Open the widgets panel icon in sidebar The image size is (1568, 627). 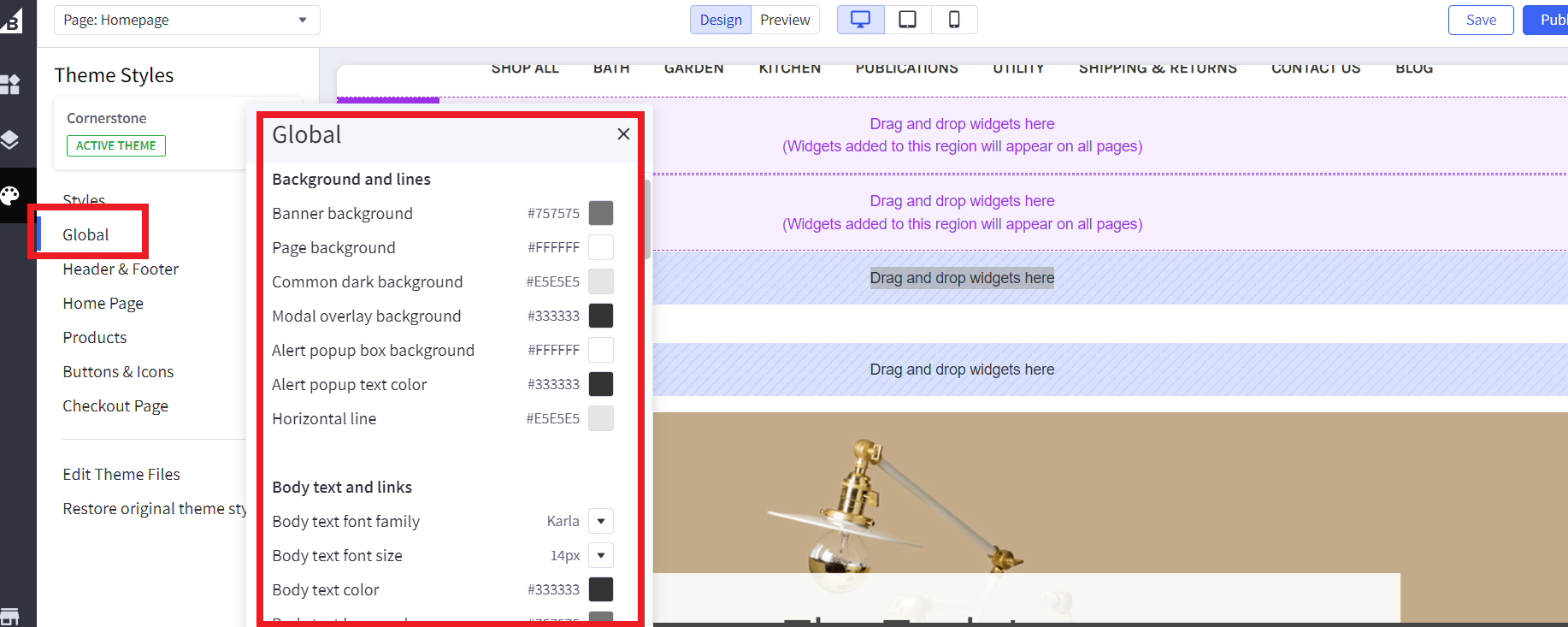click(x=10, y=84)
